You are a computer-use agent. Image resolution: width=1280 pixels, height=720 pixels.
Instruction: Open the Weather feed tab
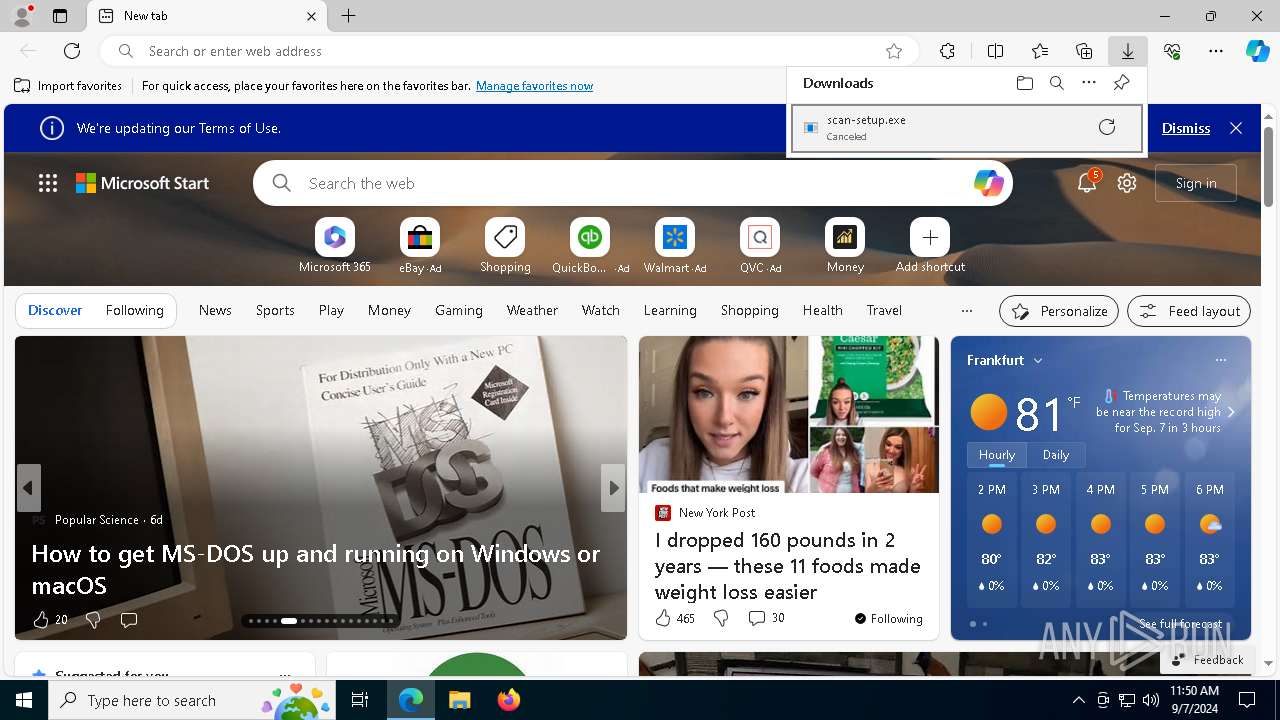[x=532, y=310]
